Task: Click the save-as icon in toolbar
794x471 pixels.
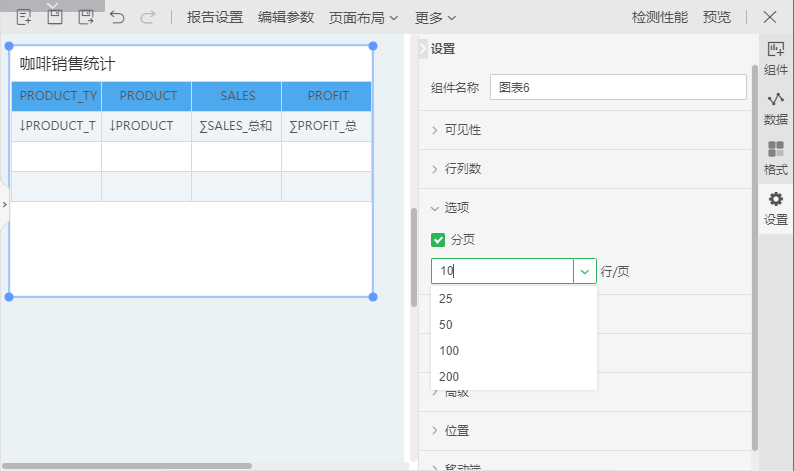Action: (86, 17)
